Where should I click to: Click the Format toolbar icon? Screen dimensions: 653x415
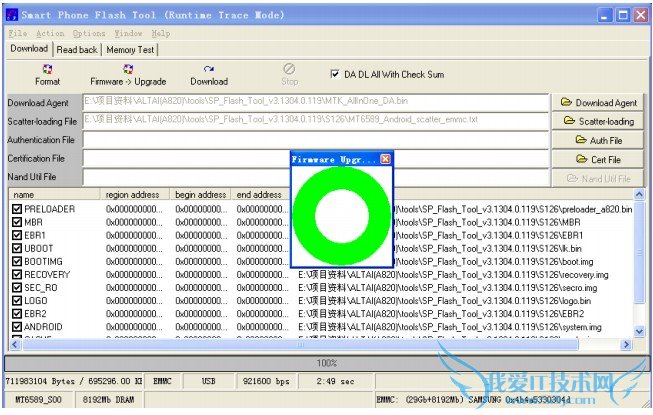click(x=46, y=69)
